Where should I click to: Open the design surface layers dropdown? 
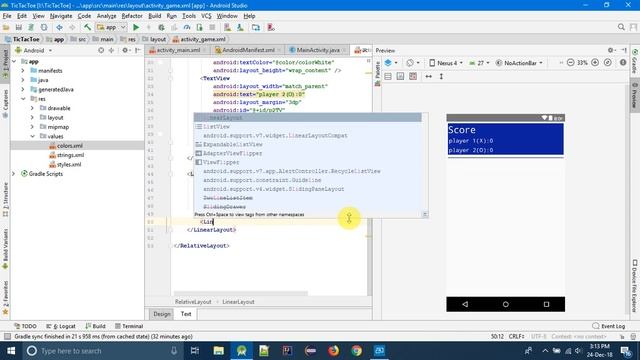pyautogui.click(x=391, y=63)
